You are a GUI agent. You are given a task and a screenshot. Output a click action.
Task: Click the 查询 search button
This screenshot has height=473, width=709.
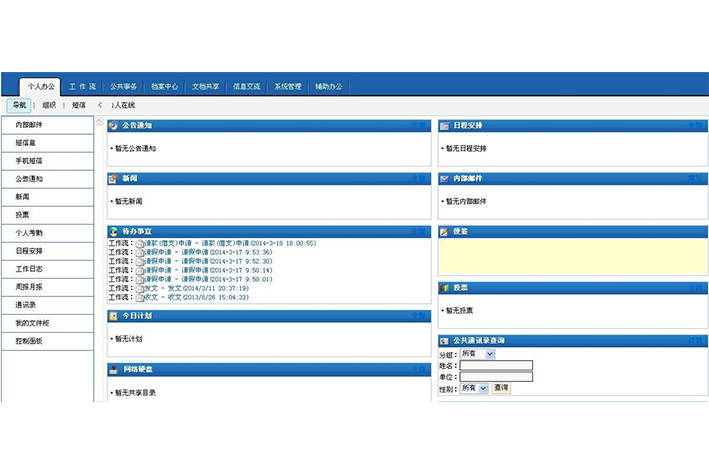(501, 388)
